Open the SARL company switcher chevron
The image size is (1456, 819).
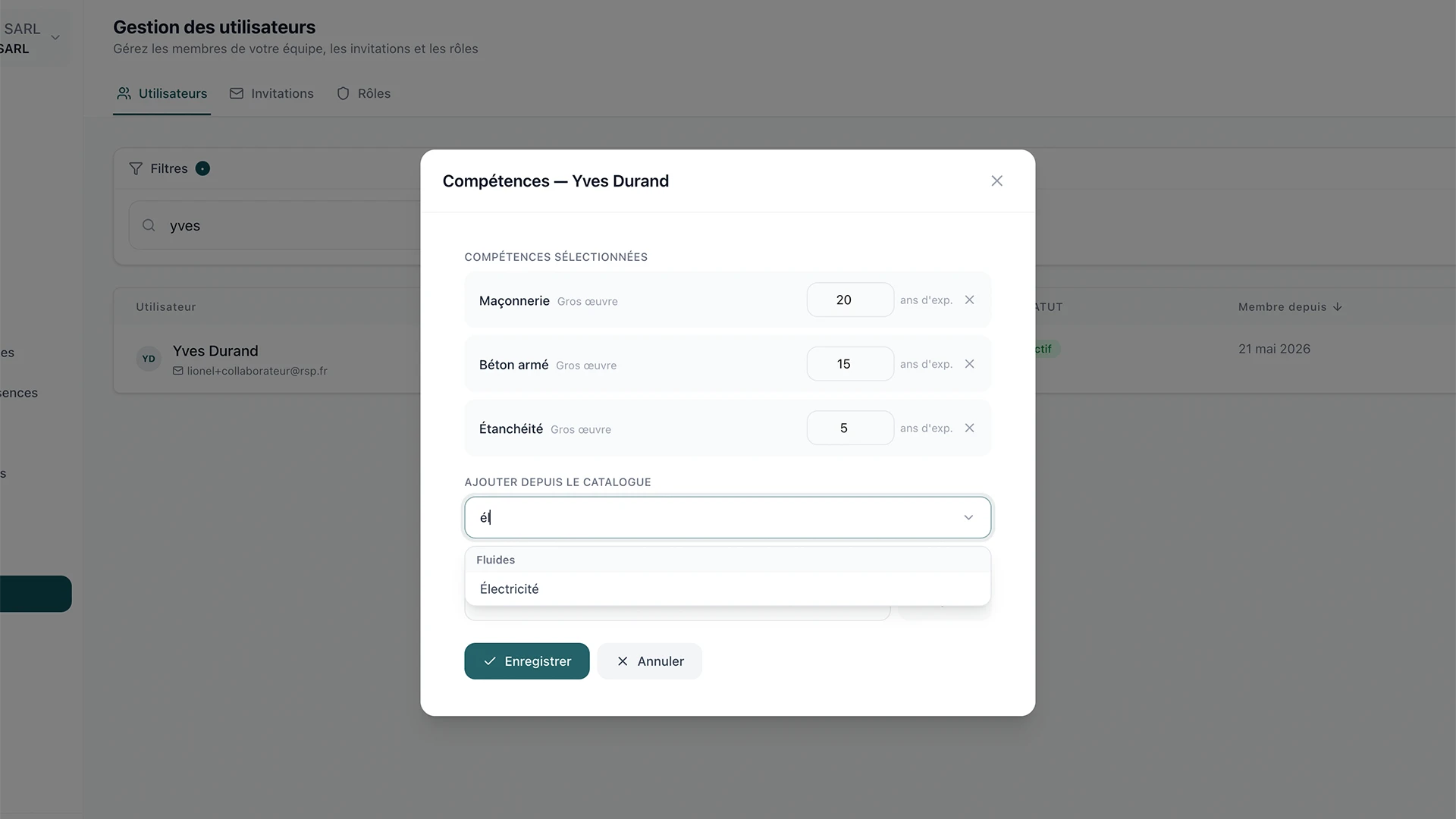[x=55, y=37]
